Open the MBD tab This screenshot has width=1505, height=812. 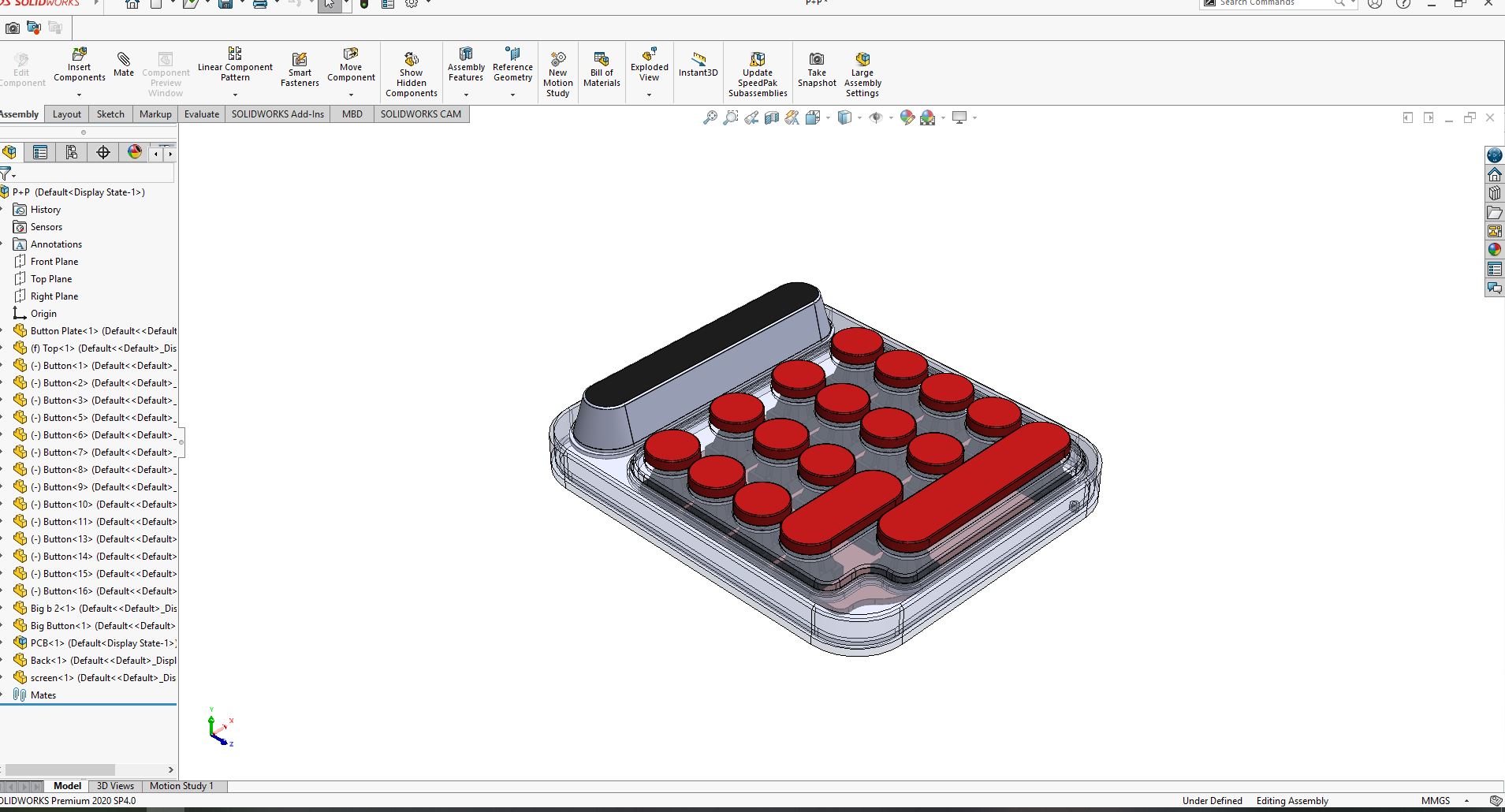pyautogui.click(x=352, y=114)
